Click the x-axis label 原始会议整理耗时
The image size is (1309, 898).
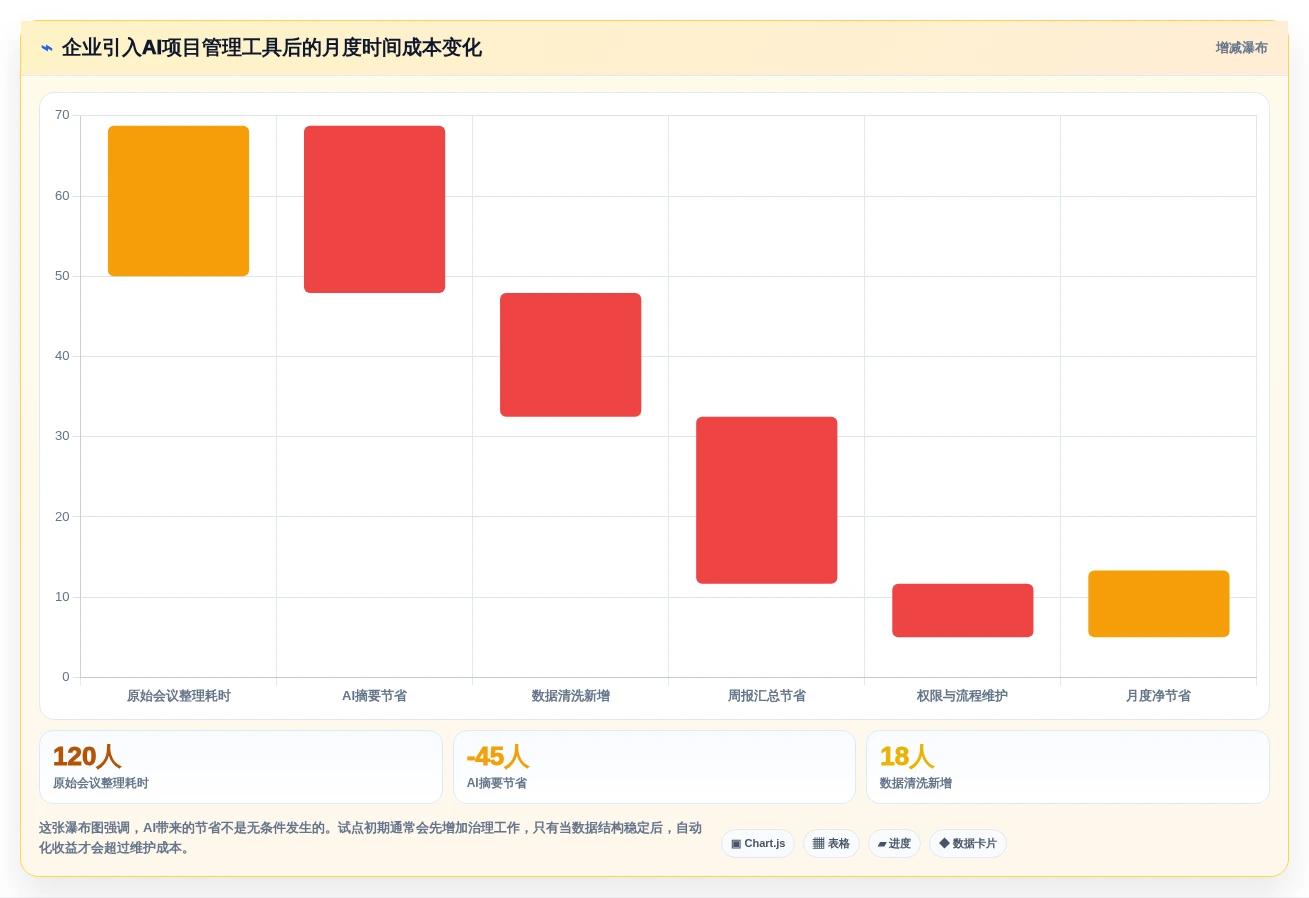click(178, 696)
